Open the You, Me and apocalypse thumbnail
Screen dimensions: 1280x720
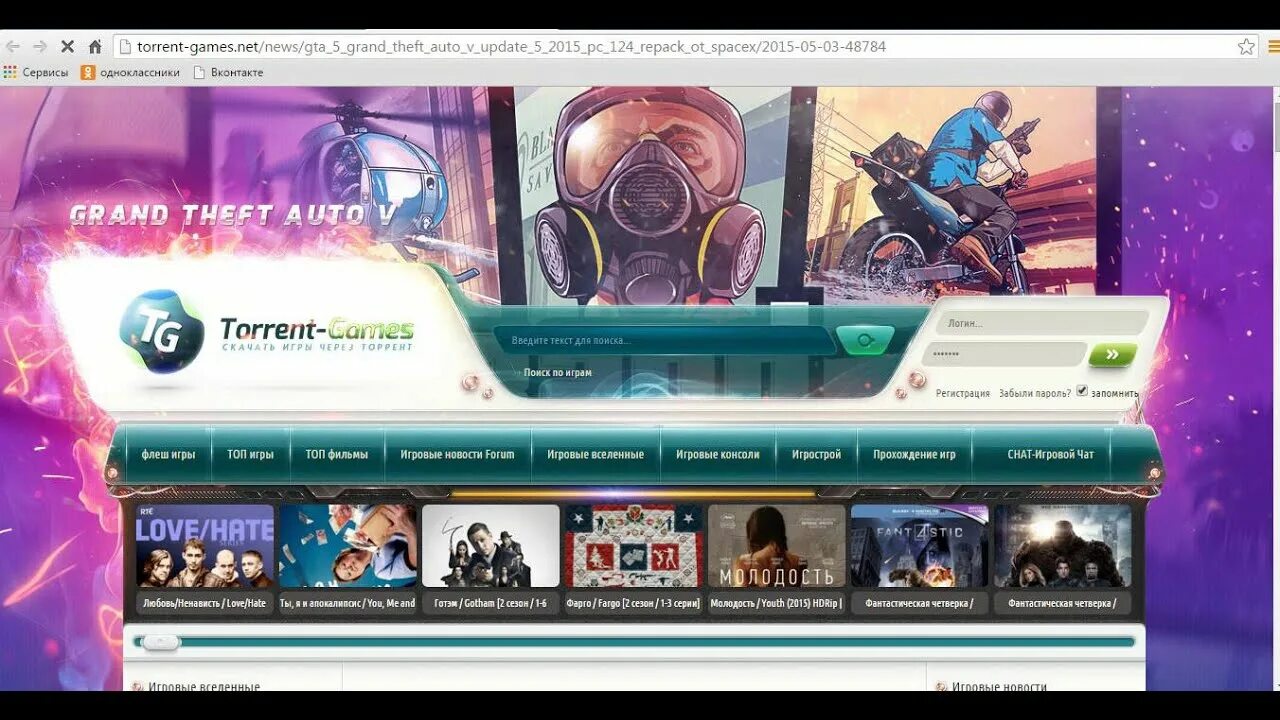pyautogui.click(x=348, y=545)
